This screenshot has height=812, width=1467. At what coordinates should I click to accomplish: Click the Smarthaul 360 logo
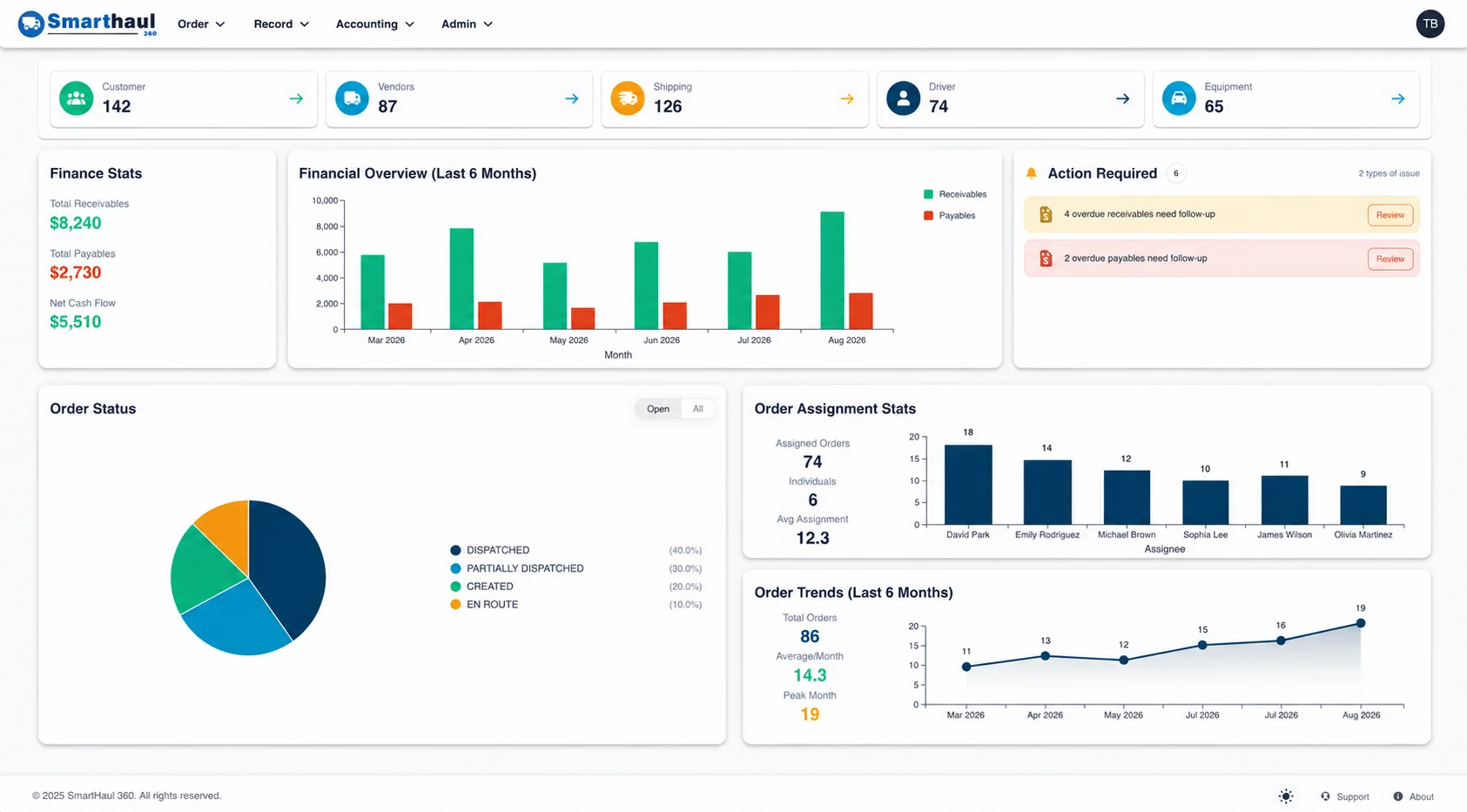pos(87,23)
